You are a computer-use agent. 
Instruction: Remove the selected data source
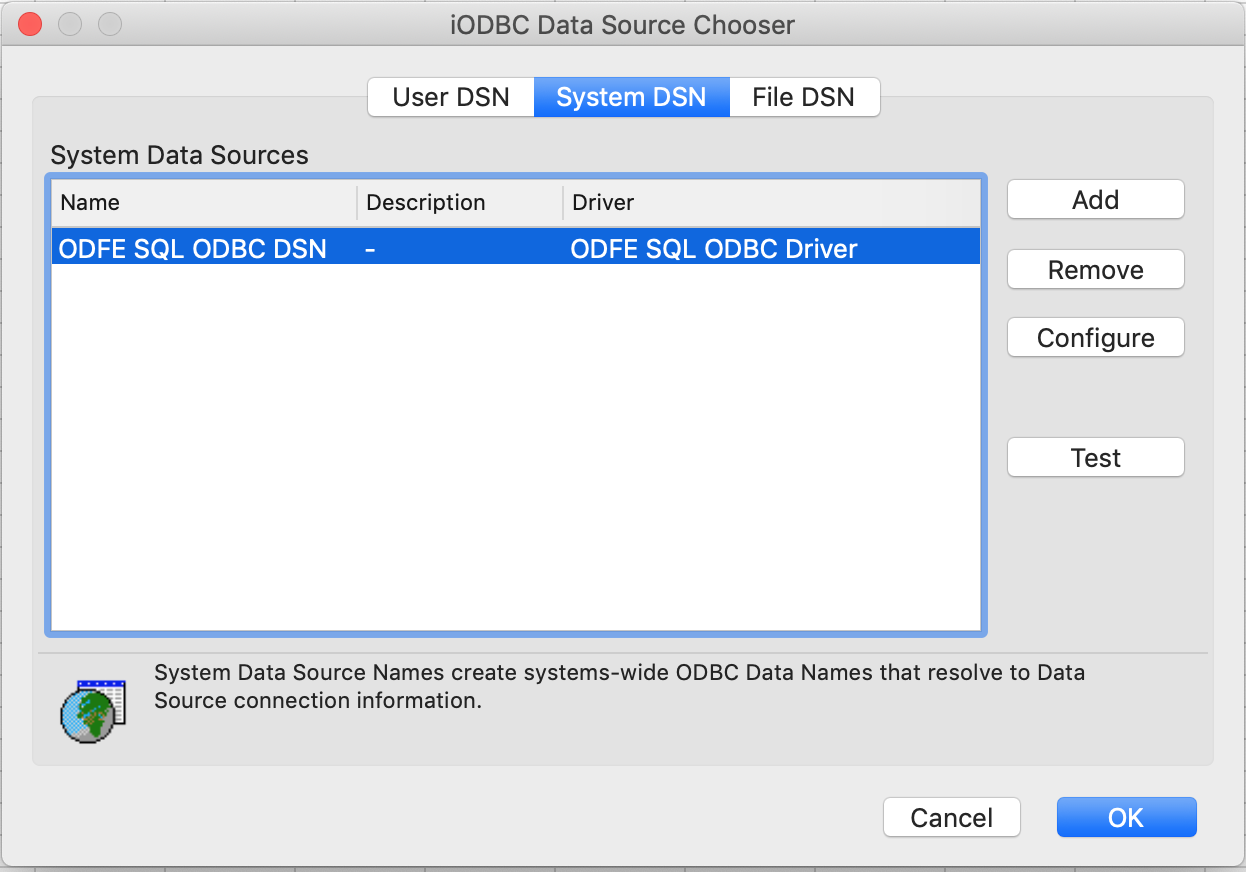tap(1095, 270)
